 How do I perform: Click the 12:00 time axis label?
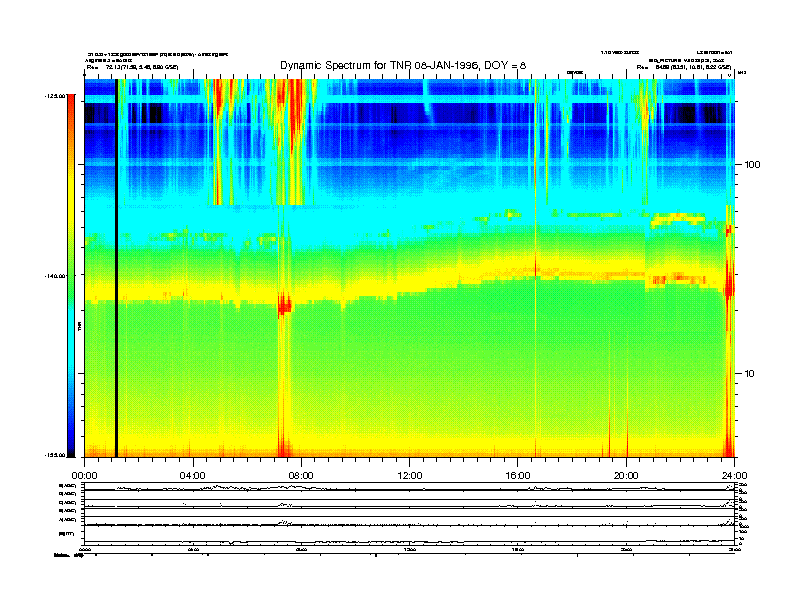click(x=410, y=476)
